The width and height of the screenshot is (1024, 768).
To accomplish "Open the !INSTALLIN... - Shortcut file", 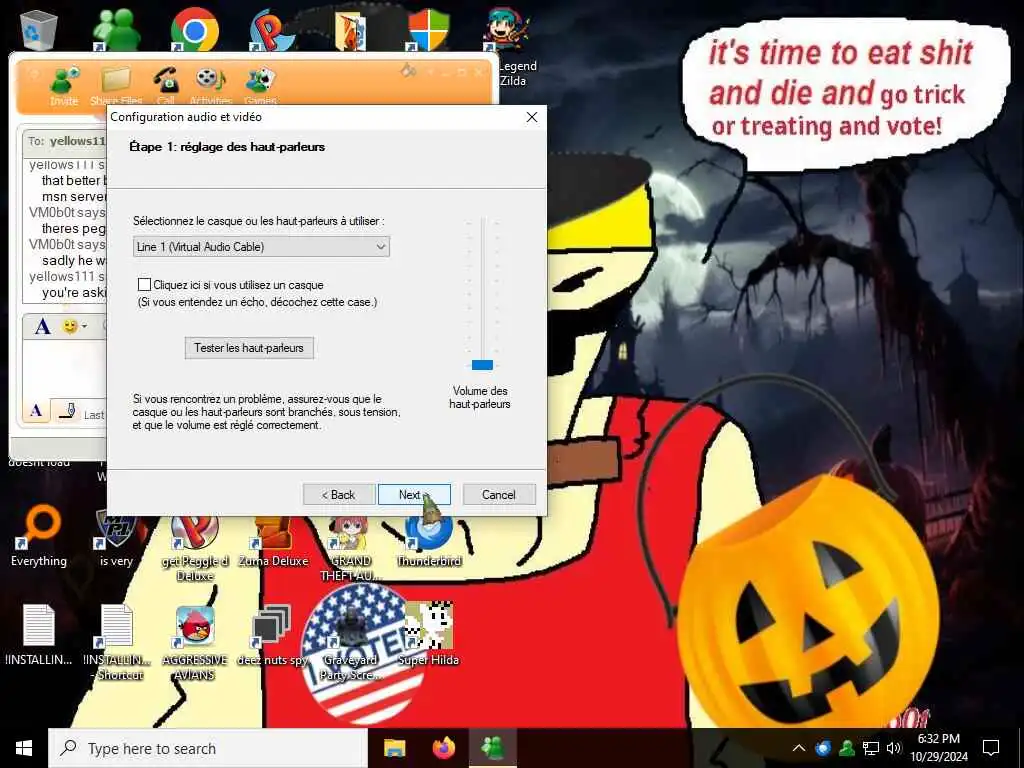I will pyautogui.click(x=118, y=641).
